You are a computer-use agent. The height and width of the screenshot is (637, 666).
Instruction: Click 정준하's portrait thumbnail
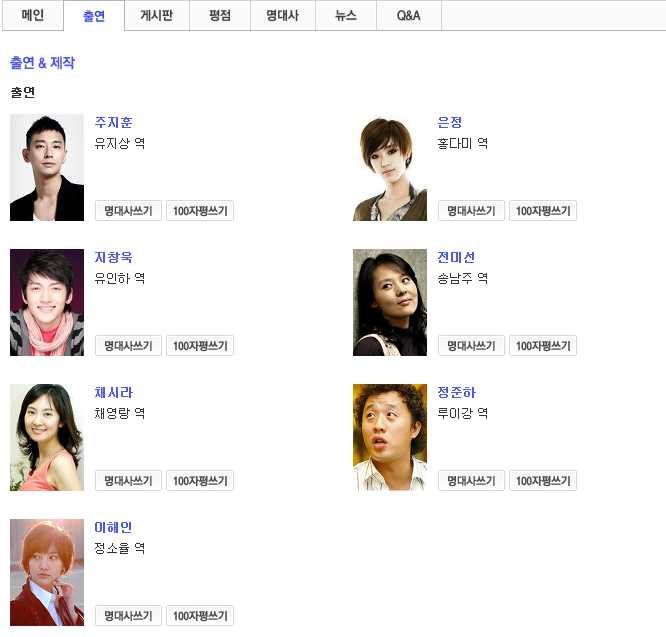pyautogui.click(x=390, y=437)
